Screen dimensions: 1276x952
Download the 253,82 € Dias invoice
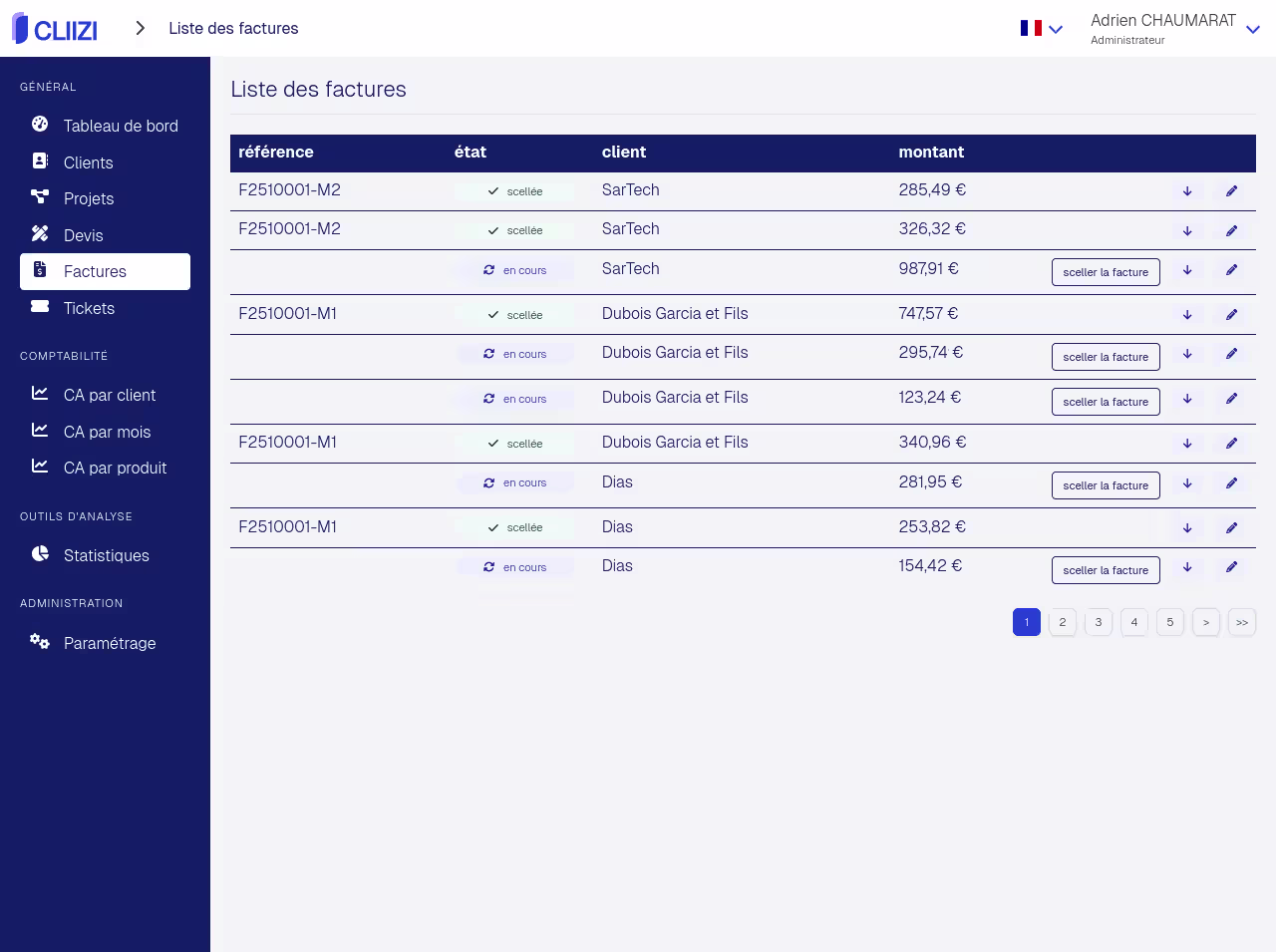click(1187, 528)
